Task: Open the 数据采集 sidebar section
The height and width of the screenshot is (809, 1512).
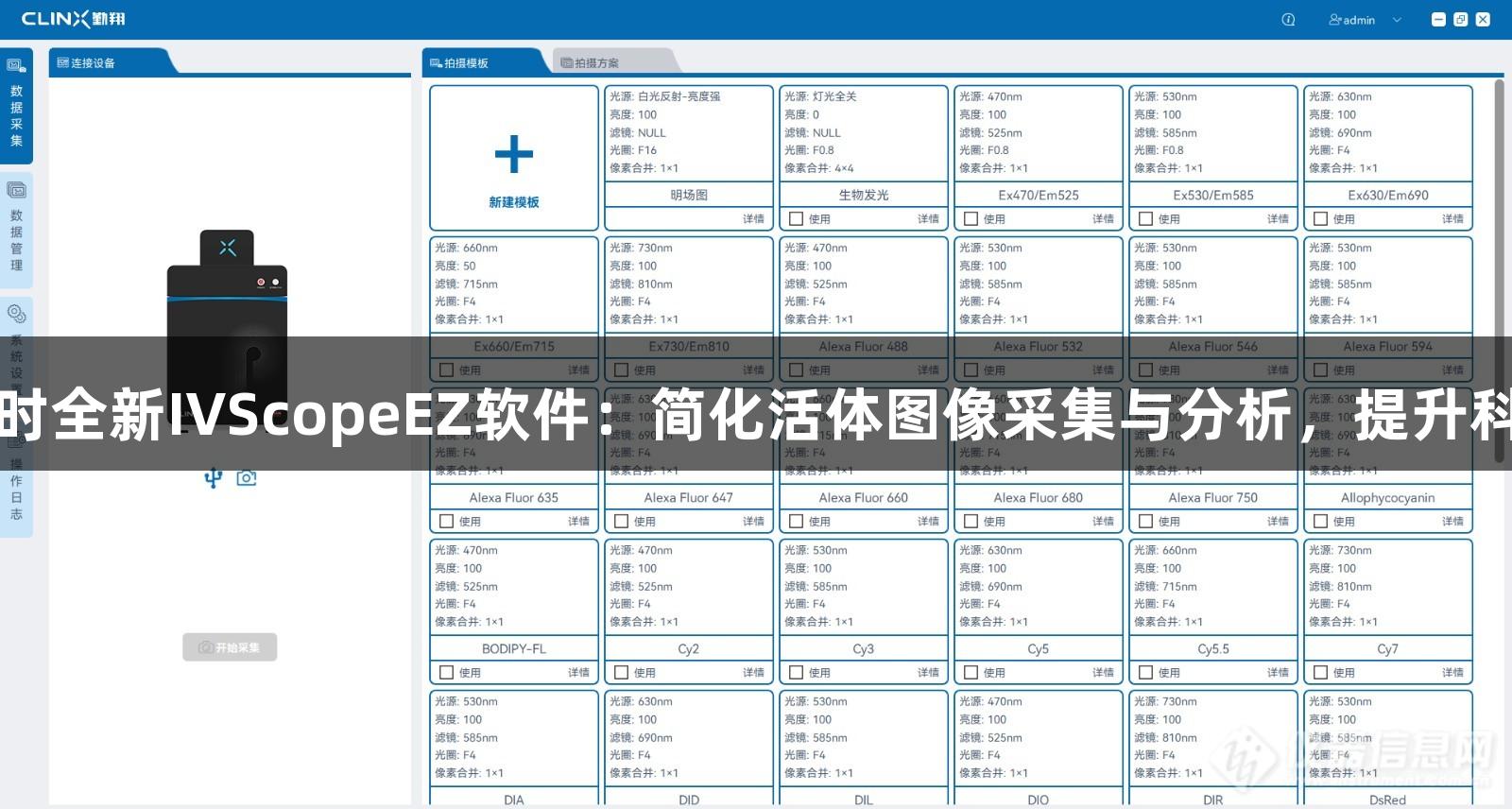Action: point(16,104)
